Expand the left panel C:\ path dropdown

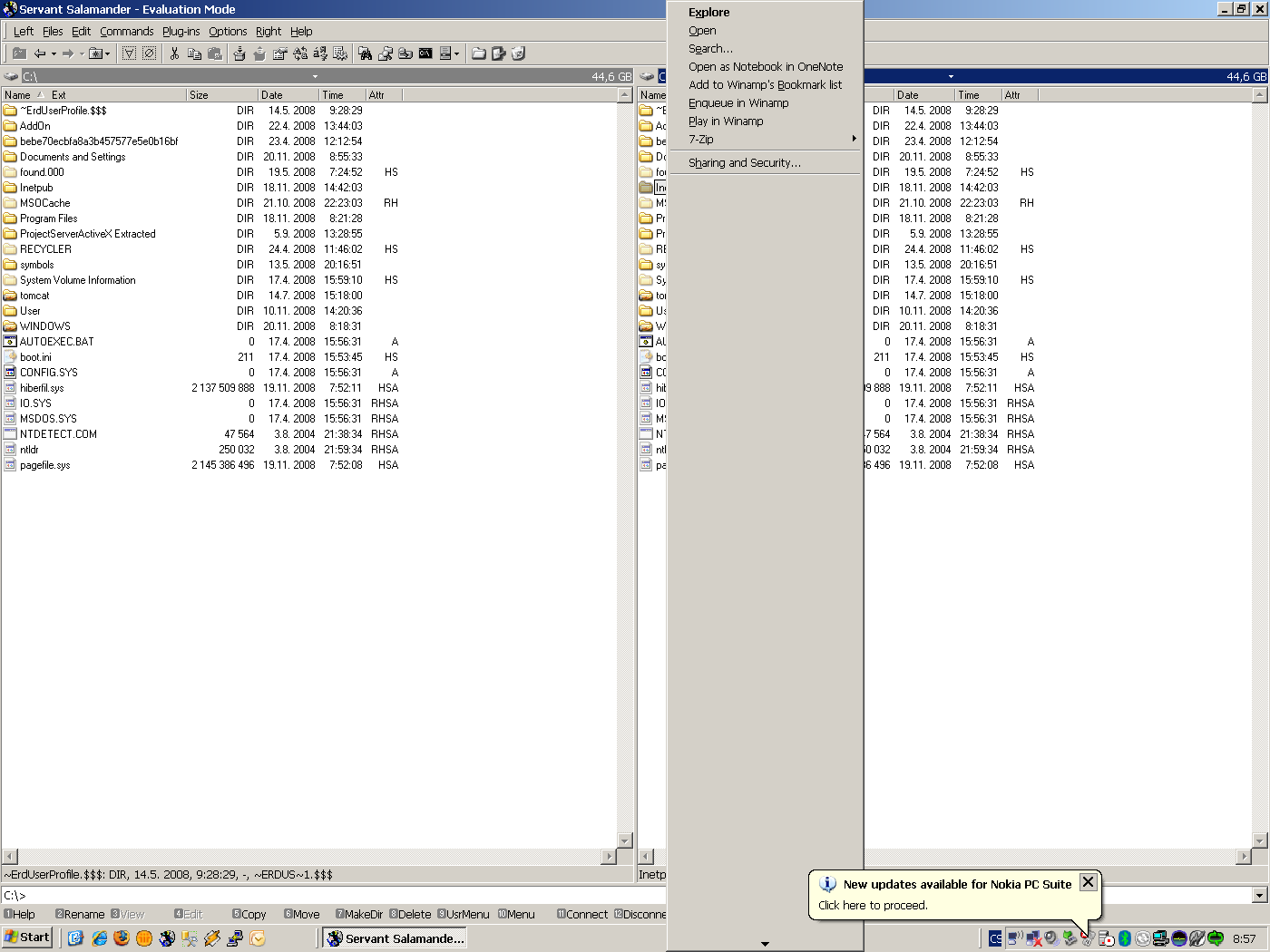point(316,76)
